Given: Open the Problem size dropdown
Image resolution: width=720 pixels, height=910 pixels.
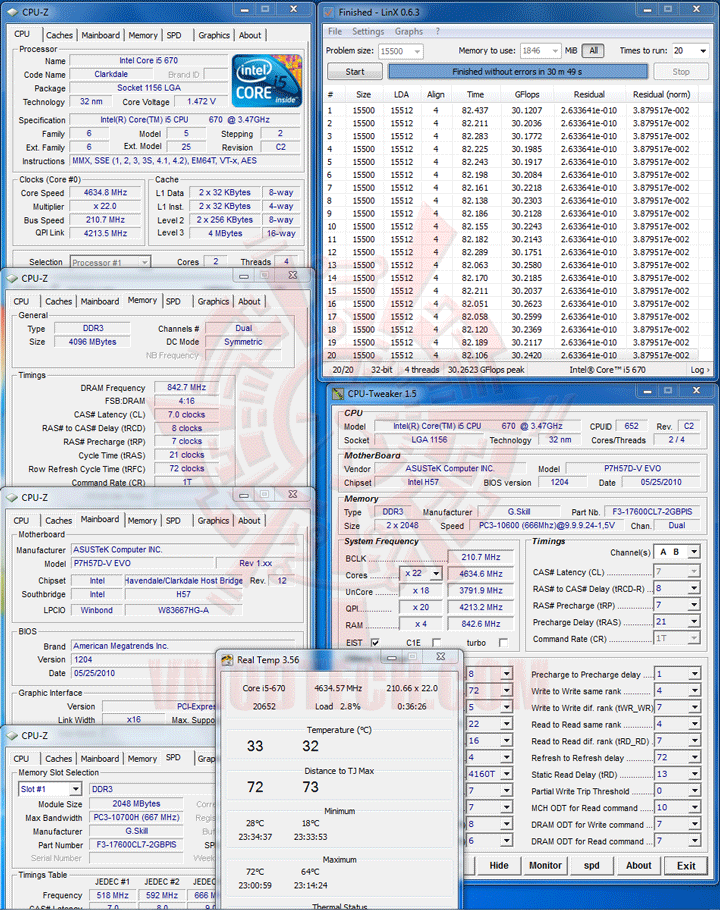Looking at the screenshot, I should (x=417, y=51).
